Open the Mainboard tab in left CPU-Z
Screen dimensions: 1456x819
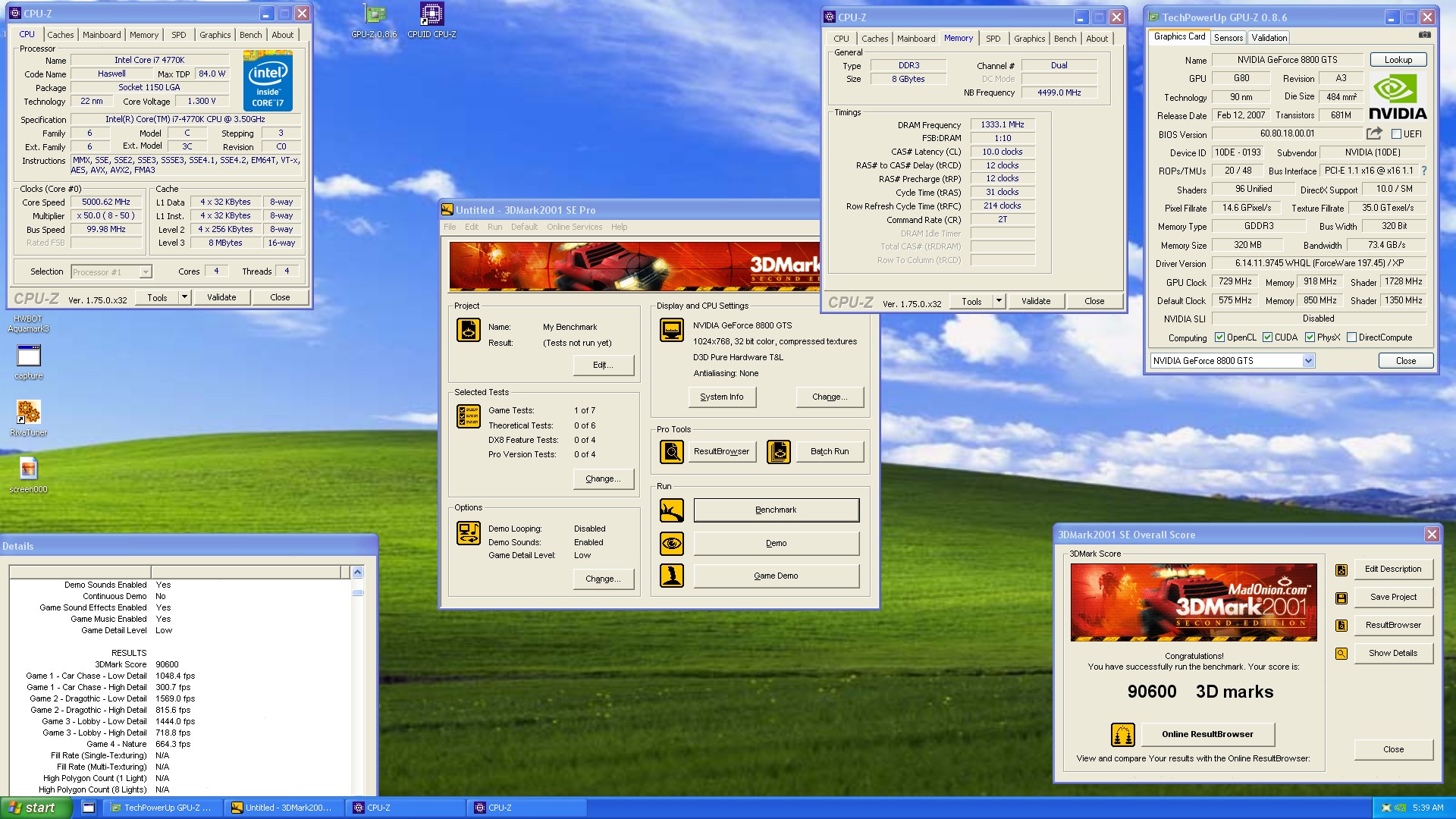click(x=102, y=35)
